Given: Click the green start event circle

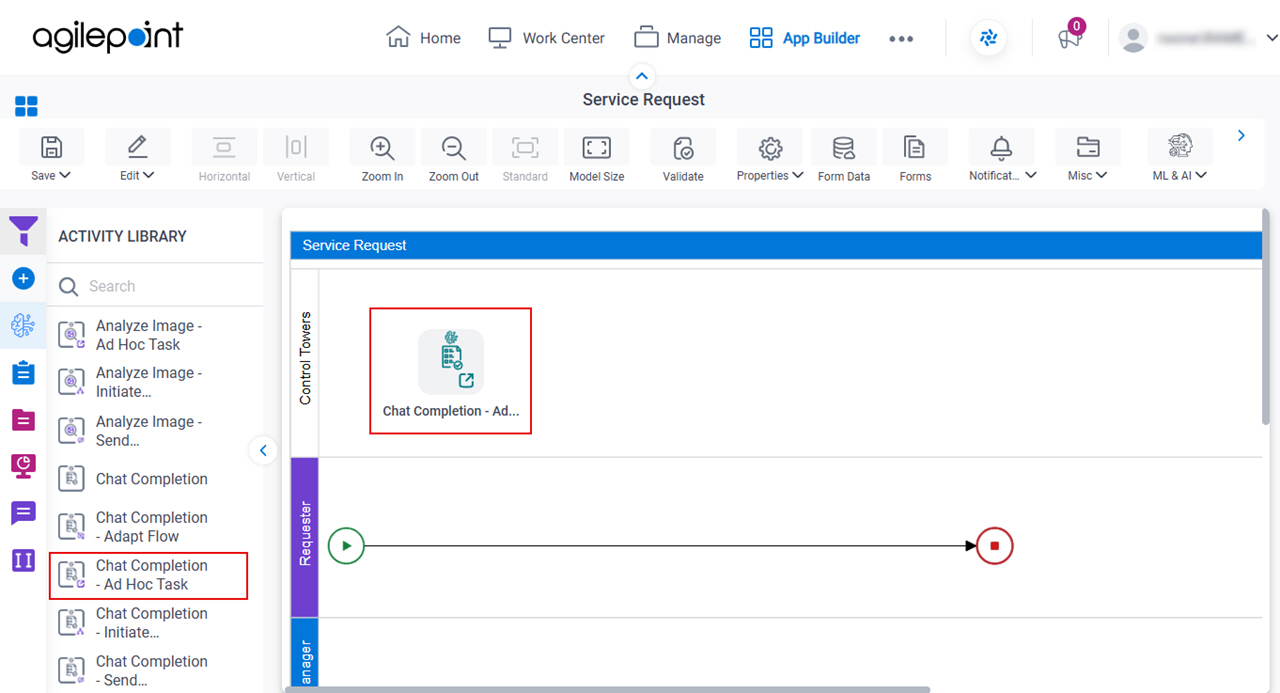Looking at the screenshot, I should (x=346, y=546).
